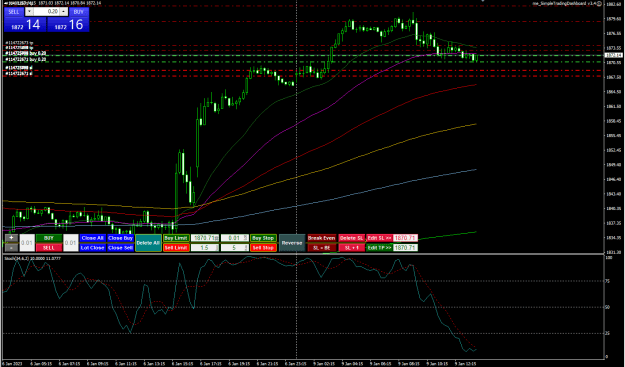This screenshot has height=367, width=625.
Task: Click the Lot Close button
Action: [92, 247]
